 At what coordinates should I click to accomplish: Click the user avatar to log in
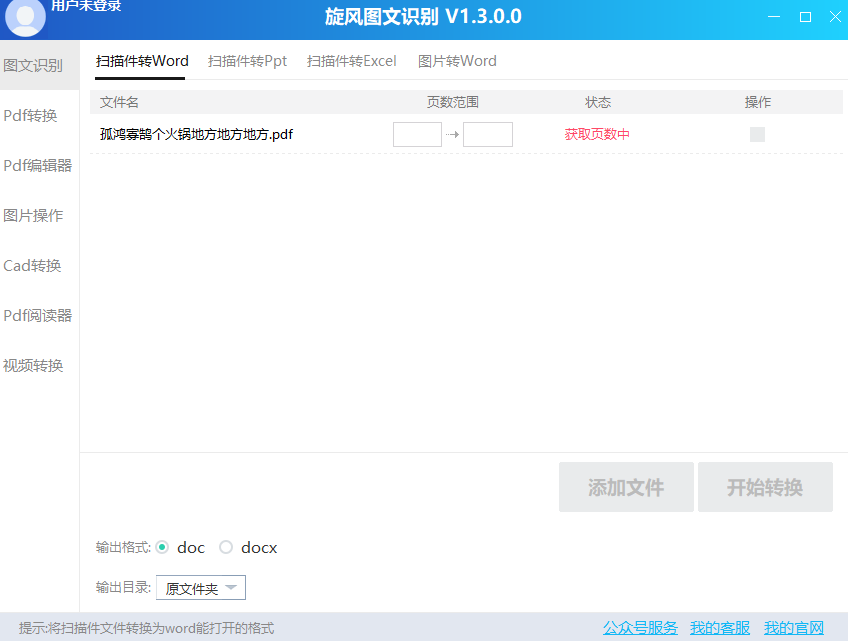coord(25,17)
